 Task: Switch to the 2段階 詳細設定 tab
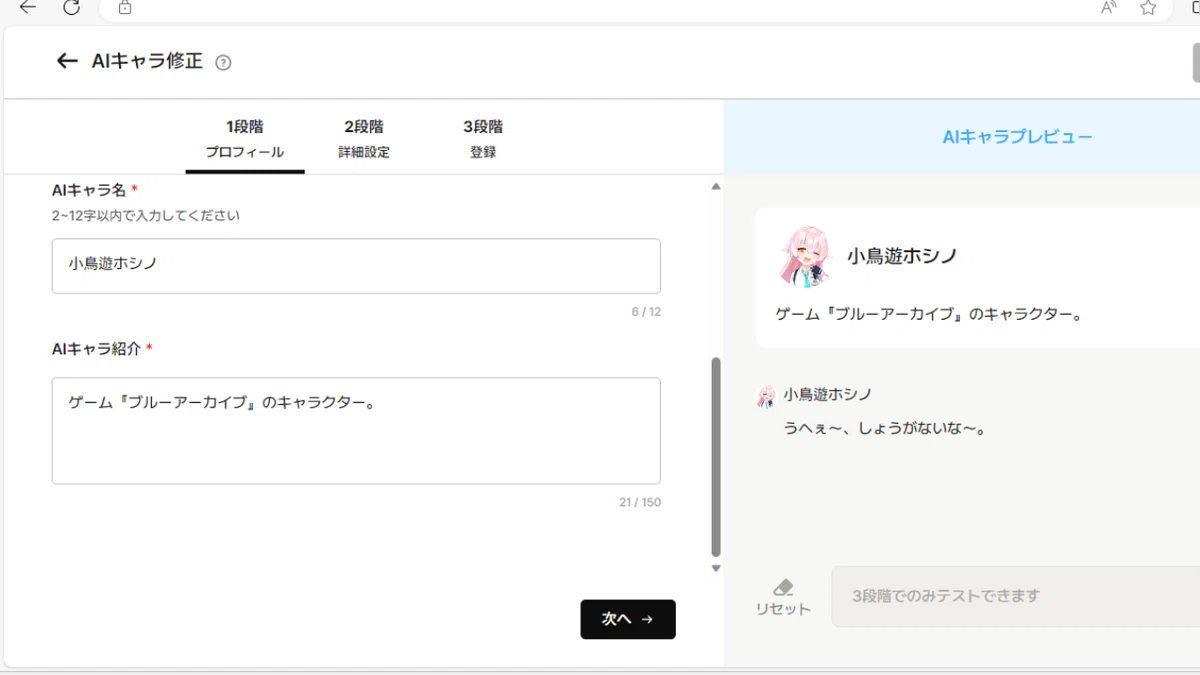tap(364, 139)
